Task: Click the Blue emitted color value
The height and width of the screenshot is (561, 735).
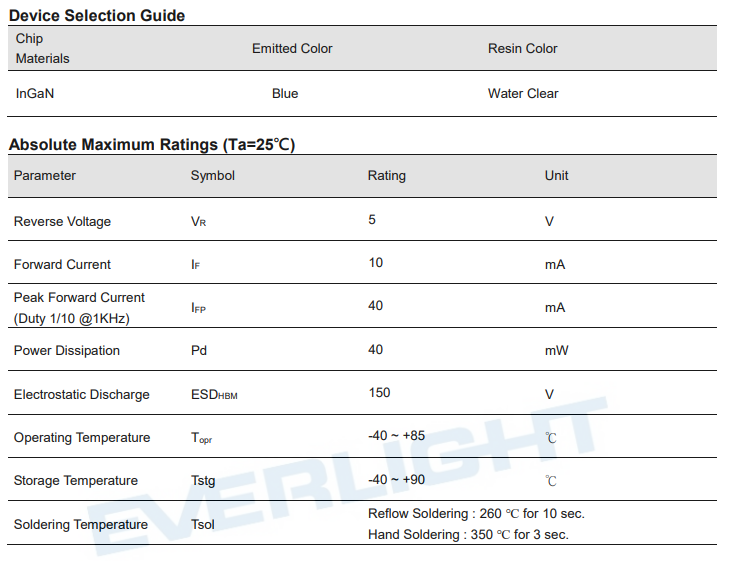Action: pos(285,93)
